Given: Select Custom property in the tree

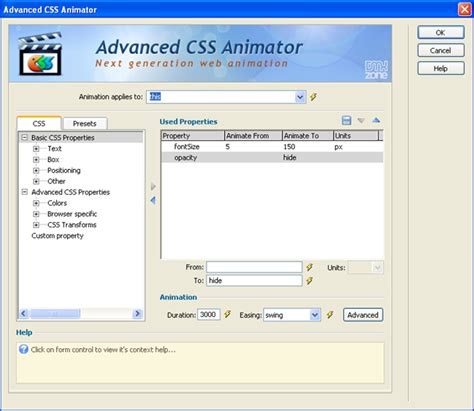Looking at the screenshot, I should (57, 236).
